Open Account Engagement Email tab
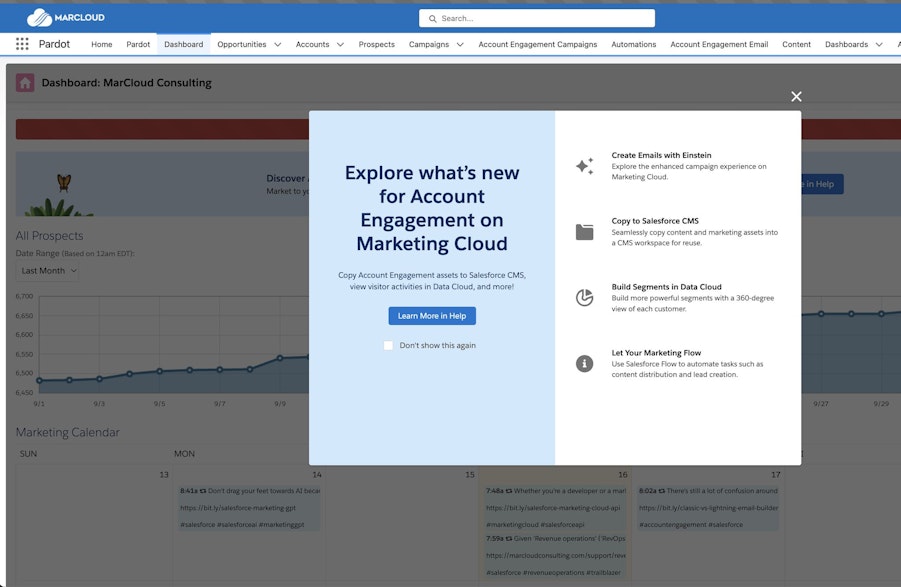This screenshot has height=587, width=901. coord(719,44)
